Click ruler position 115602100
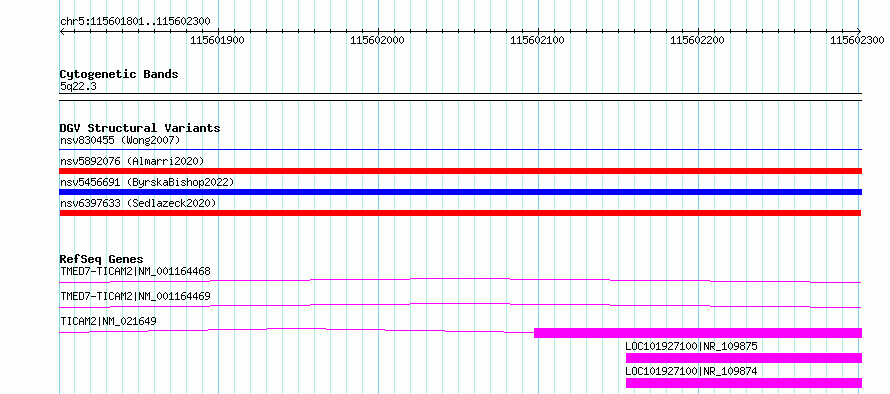The width and height of the screenshot is (890, 394). coord(538,40)
